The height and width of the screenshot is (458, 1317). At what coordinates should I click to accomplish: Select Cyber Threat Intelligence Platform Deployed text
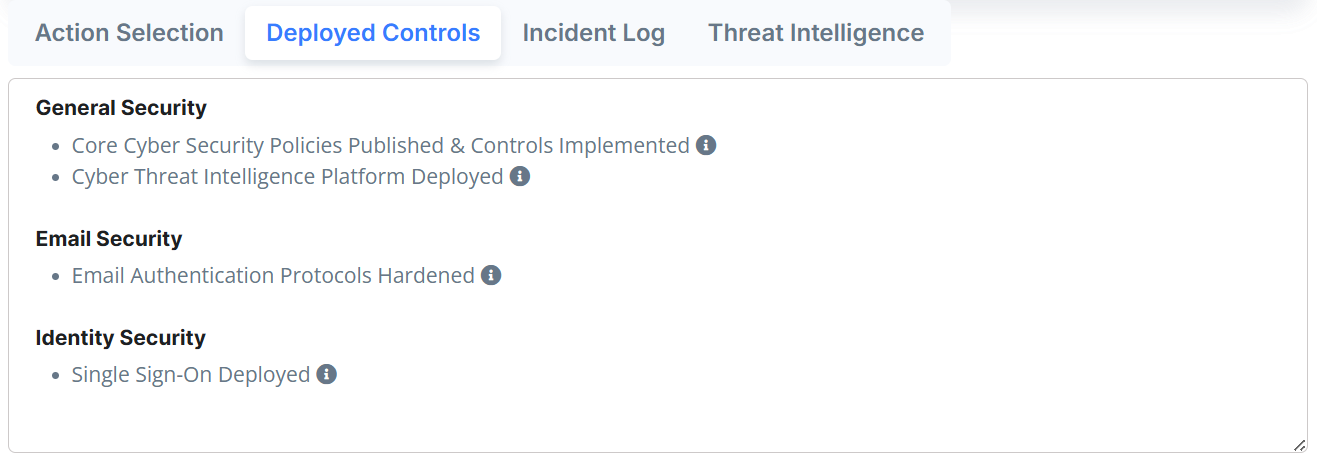point(287,176)
